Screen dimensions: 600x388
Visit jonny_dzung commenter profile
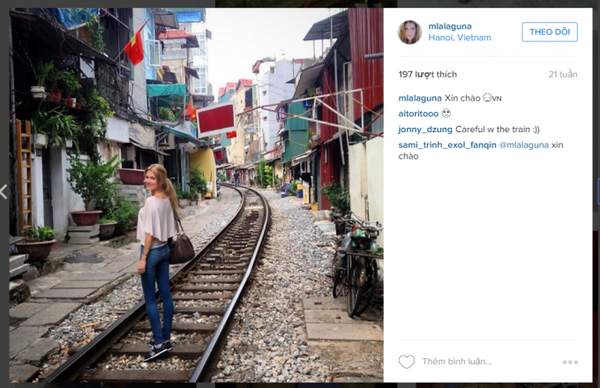pyautogui.click(x=425, y=129)
